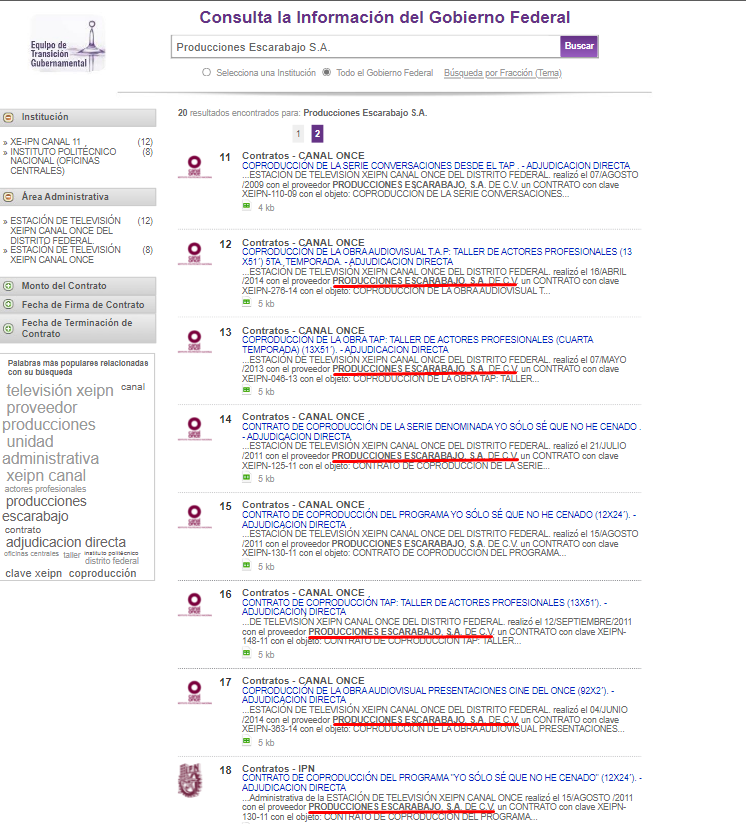The width and height of the screenshot is (746, 824).
Task: Click the Canal Once logo beside result 16
Action: [x=194, y=604]
